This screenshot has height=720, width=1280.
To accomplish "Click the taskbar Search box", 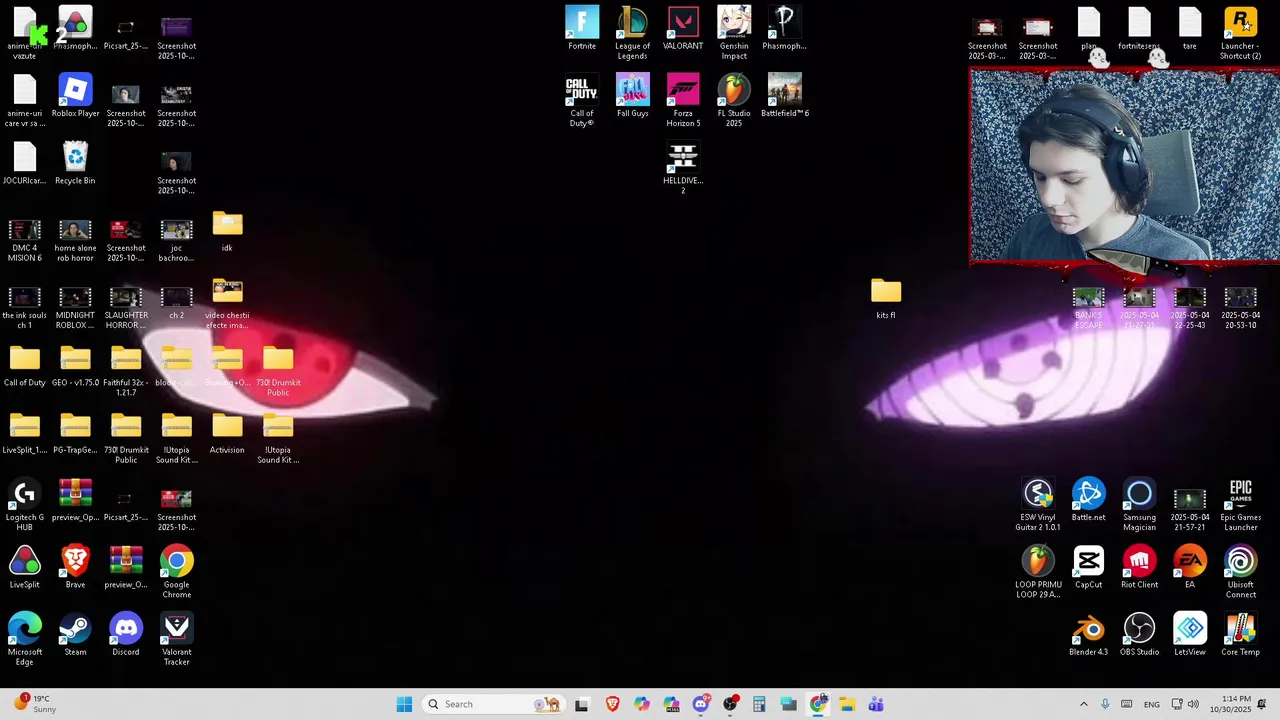I will pyautogui.click(x=492, y=704).
